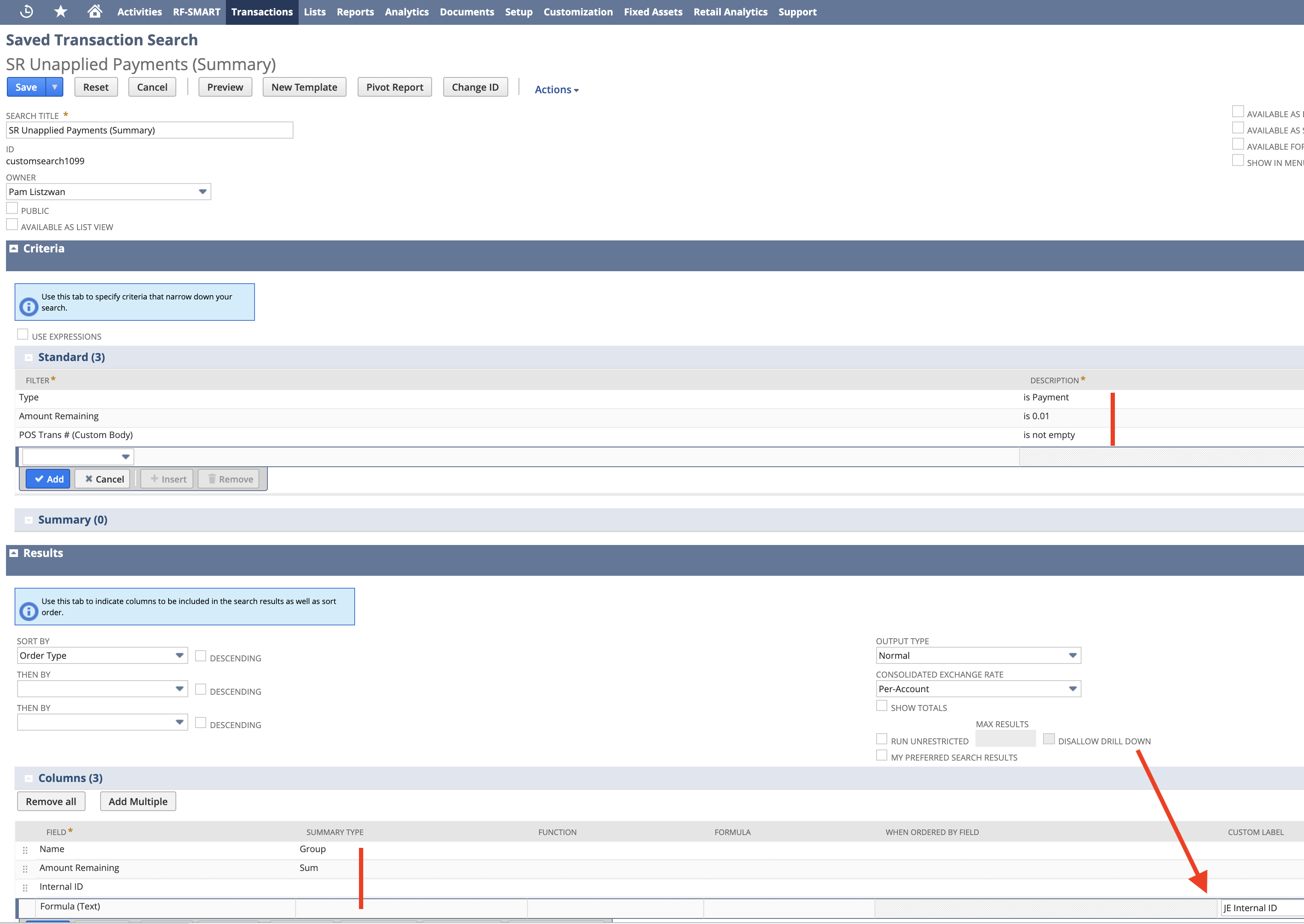Click the drag handle beside Amount Remaining
The image size is (1304, 924).
[25, 869]
